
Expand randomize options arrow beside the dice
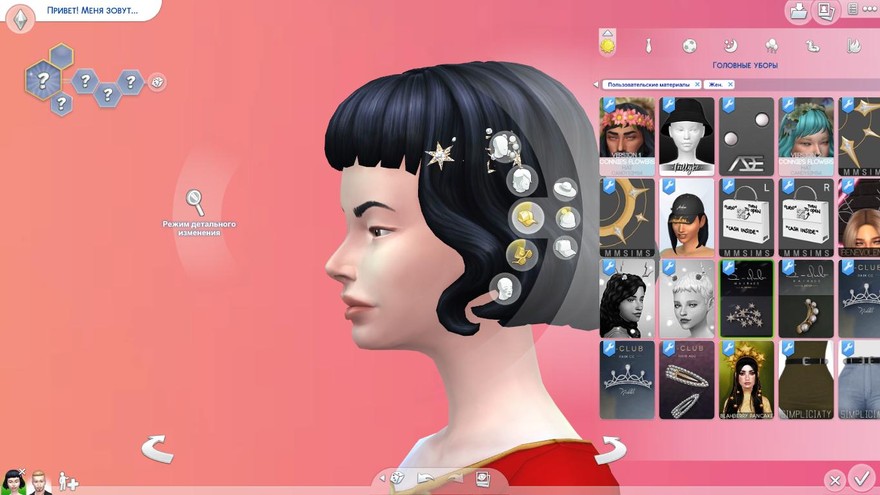click(x=383, y=478)
